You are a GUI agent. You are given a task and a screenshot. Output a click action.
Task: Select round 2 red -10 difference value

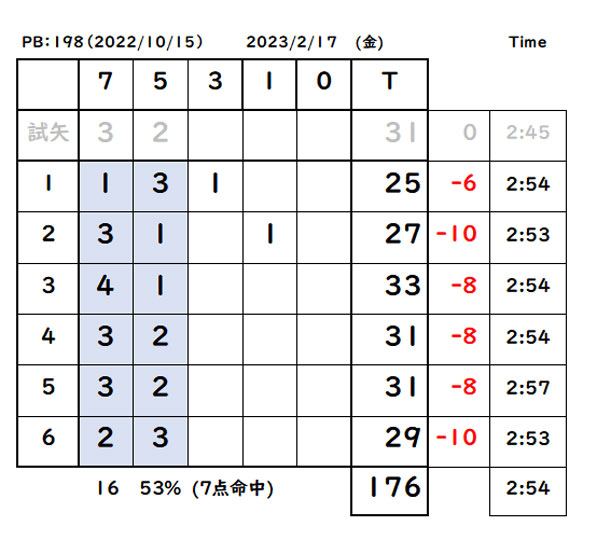tap(456, 234)
